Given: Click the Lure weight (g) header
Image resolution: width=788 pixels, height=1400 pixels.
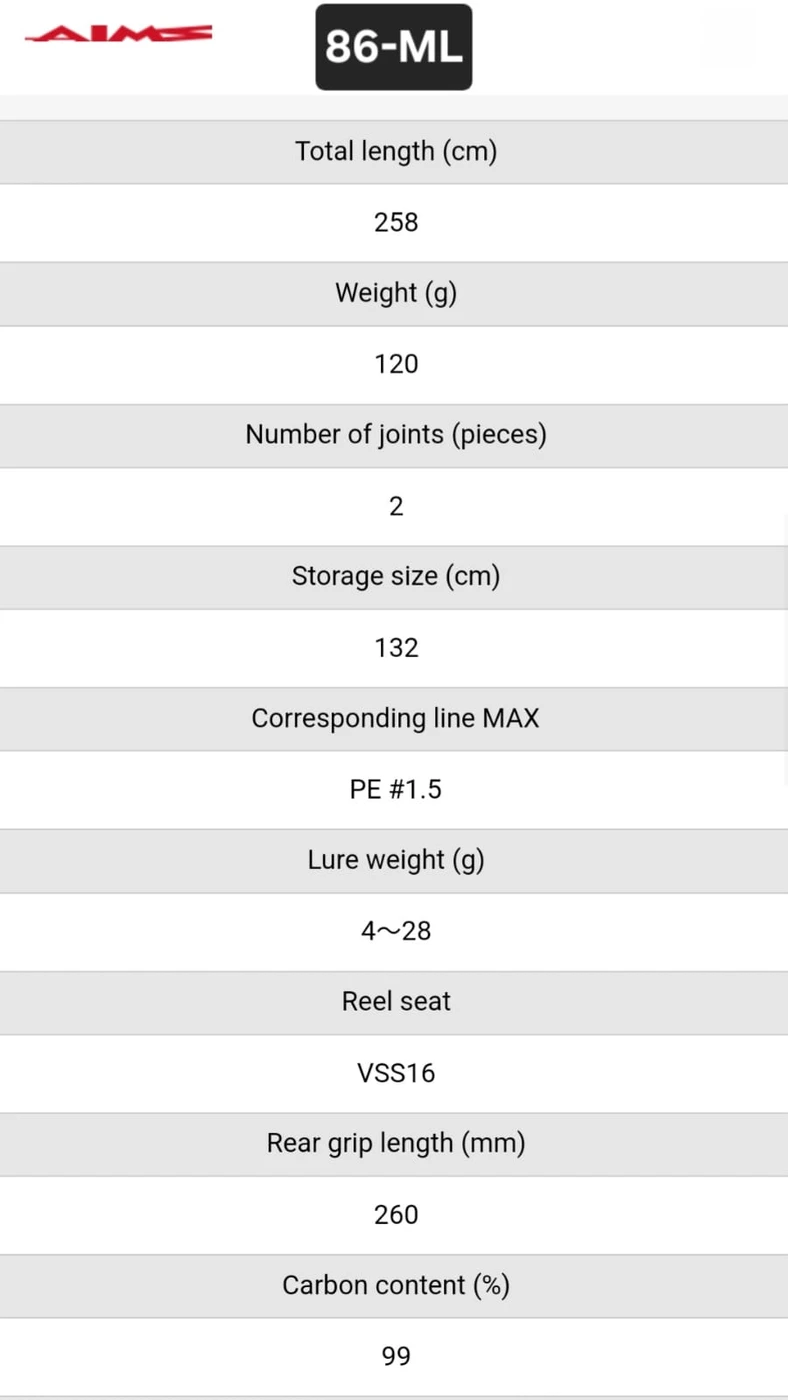Looking at the screenshot, I should coord(396,860).
